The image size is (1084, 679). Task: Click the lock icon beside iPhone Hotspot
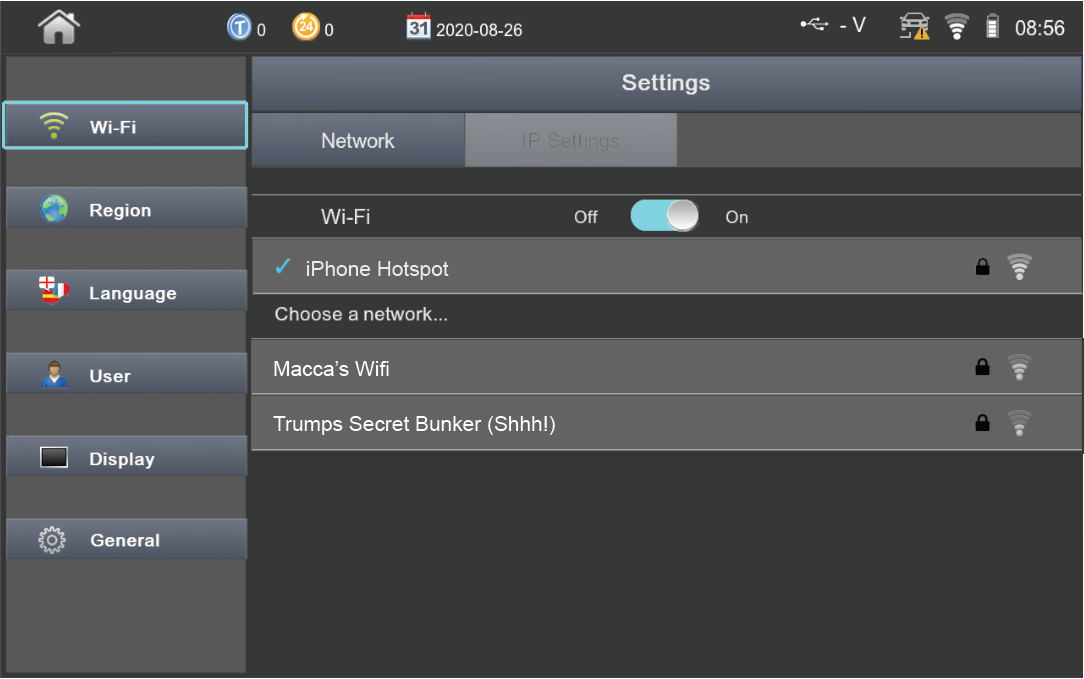982,267
